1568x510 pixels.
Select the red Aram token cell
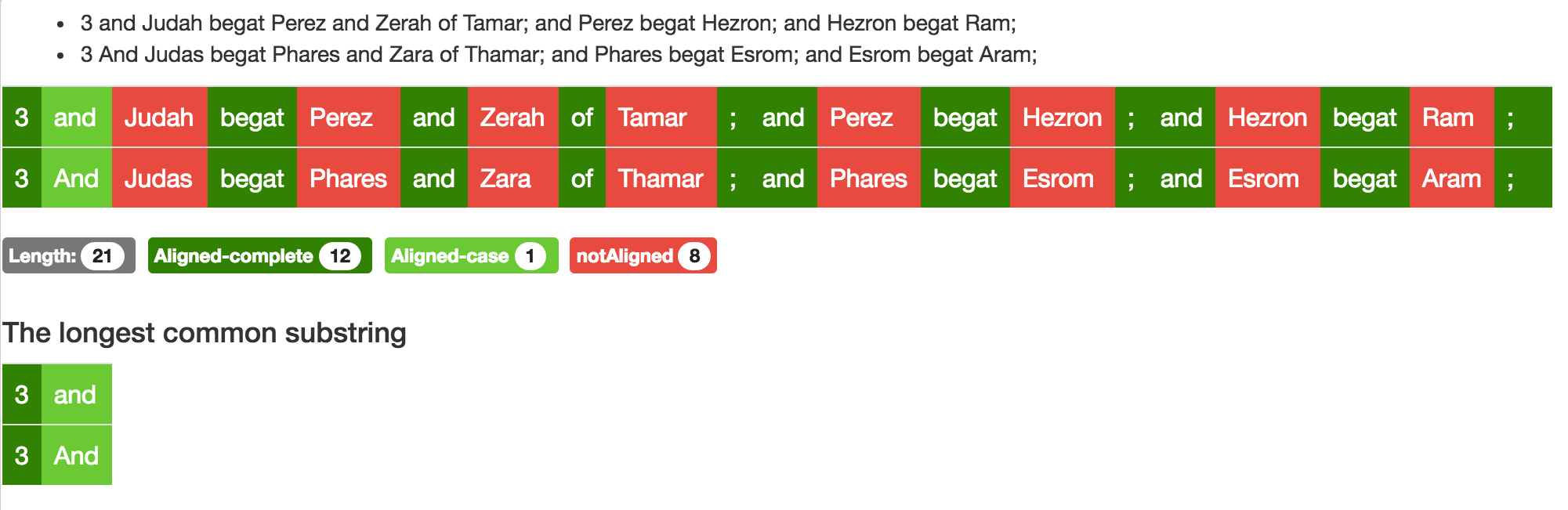click(x=1450, y=179)
